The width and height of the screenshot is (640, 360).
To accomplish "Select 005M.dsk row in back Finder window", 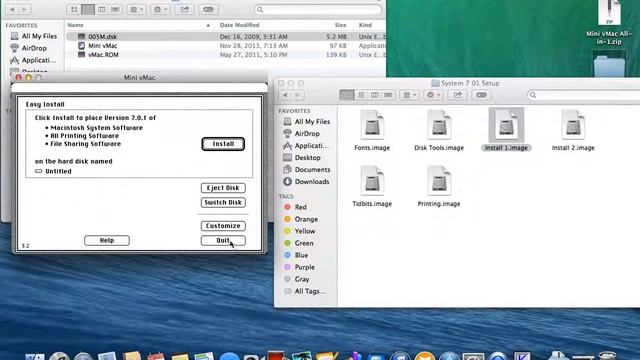I will (x=225, y=36).
